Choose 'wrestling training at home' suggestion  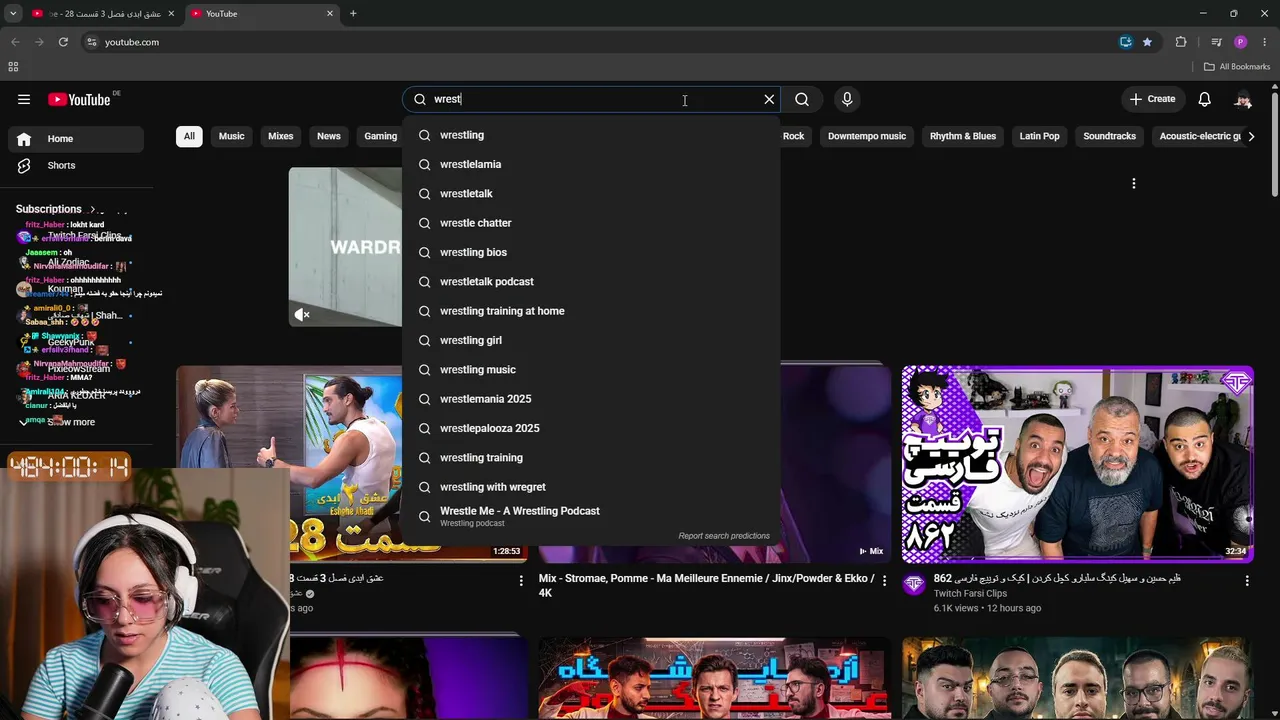coord(591,311)
